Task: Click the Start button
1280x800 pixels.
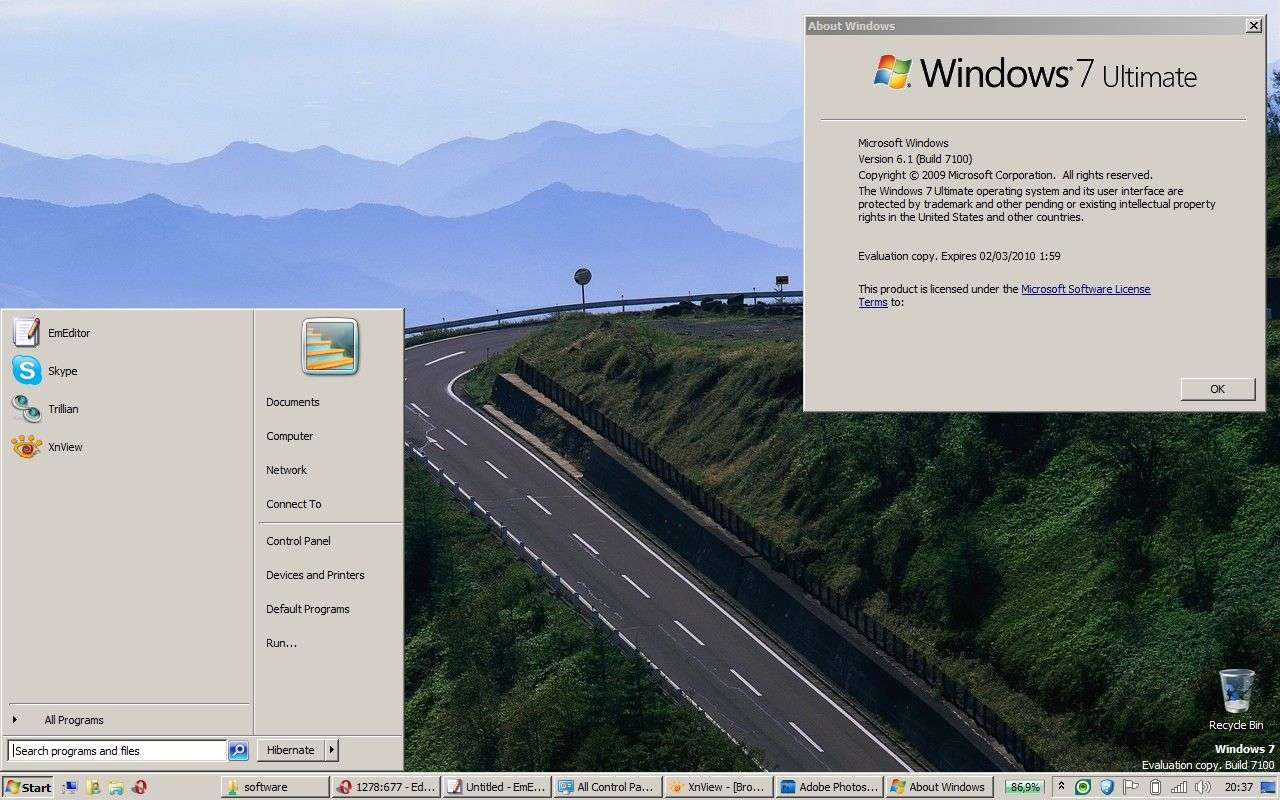Action: tap(28, 787)
